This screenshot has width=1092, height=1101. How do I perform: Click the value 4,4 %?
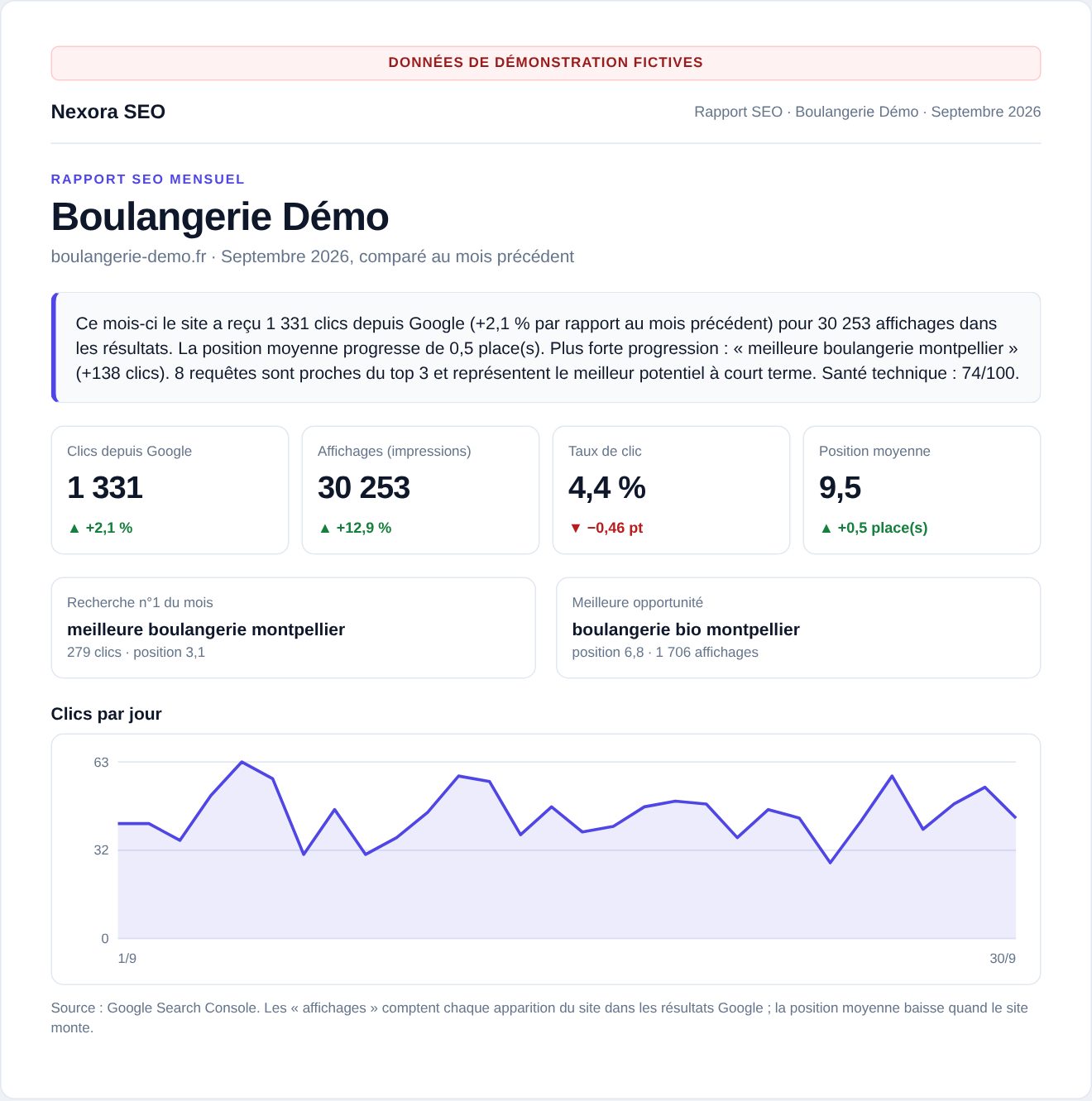pyautogui.click(x=607, y=488)
